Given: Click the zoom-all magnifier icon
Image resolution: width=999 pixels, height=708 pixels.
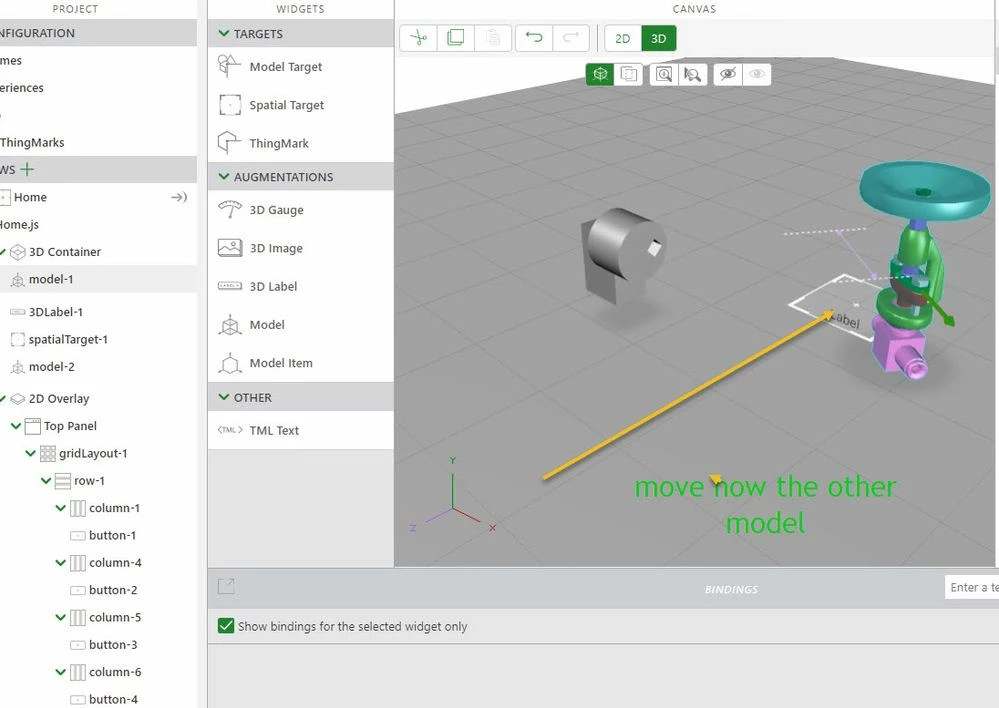Looking at the screenshot, I should (664, 75).
